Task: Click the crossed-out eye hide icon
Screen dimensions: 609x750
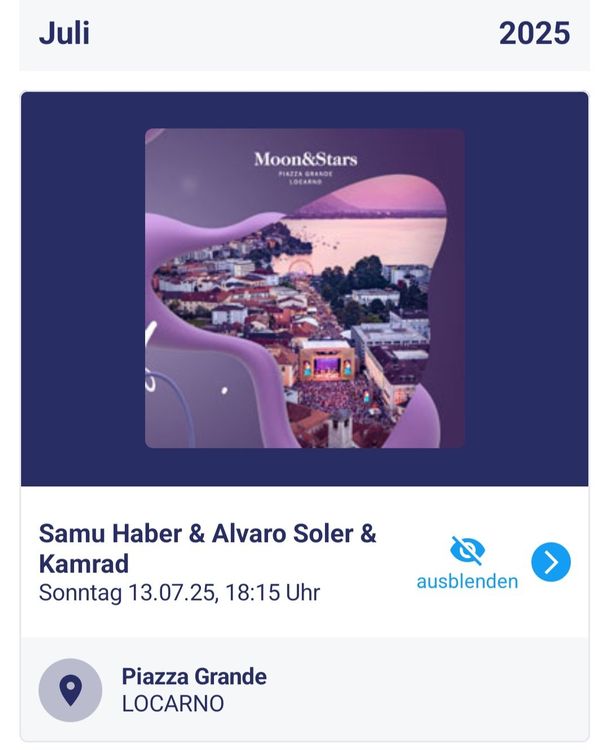Action: (467, 551)
